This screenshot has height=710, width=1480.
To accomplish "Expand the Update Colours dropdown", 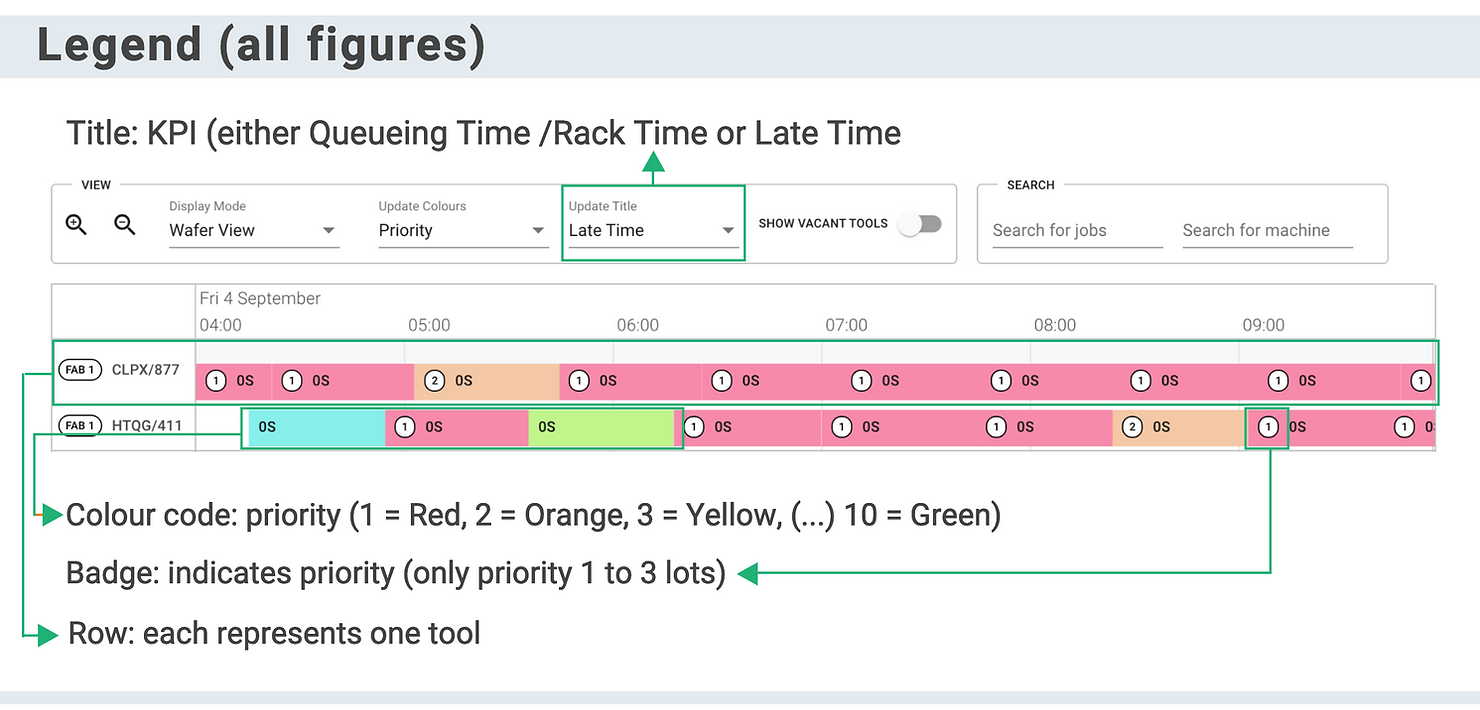I will 462,230.
